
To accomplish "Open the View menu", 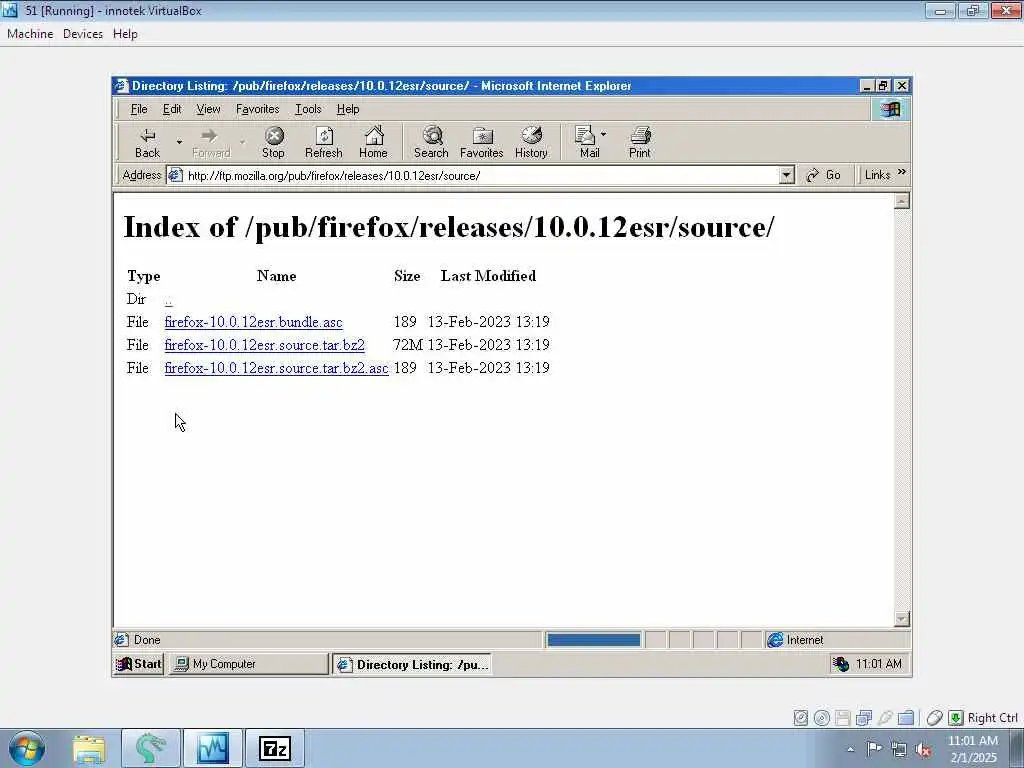I will 208,109.
